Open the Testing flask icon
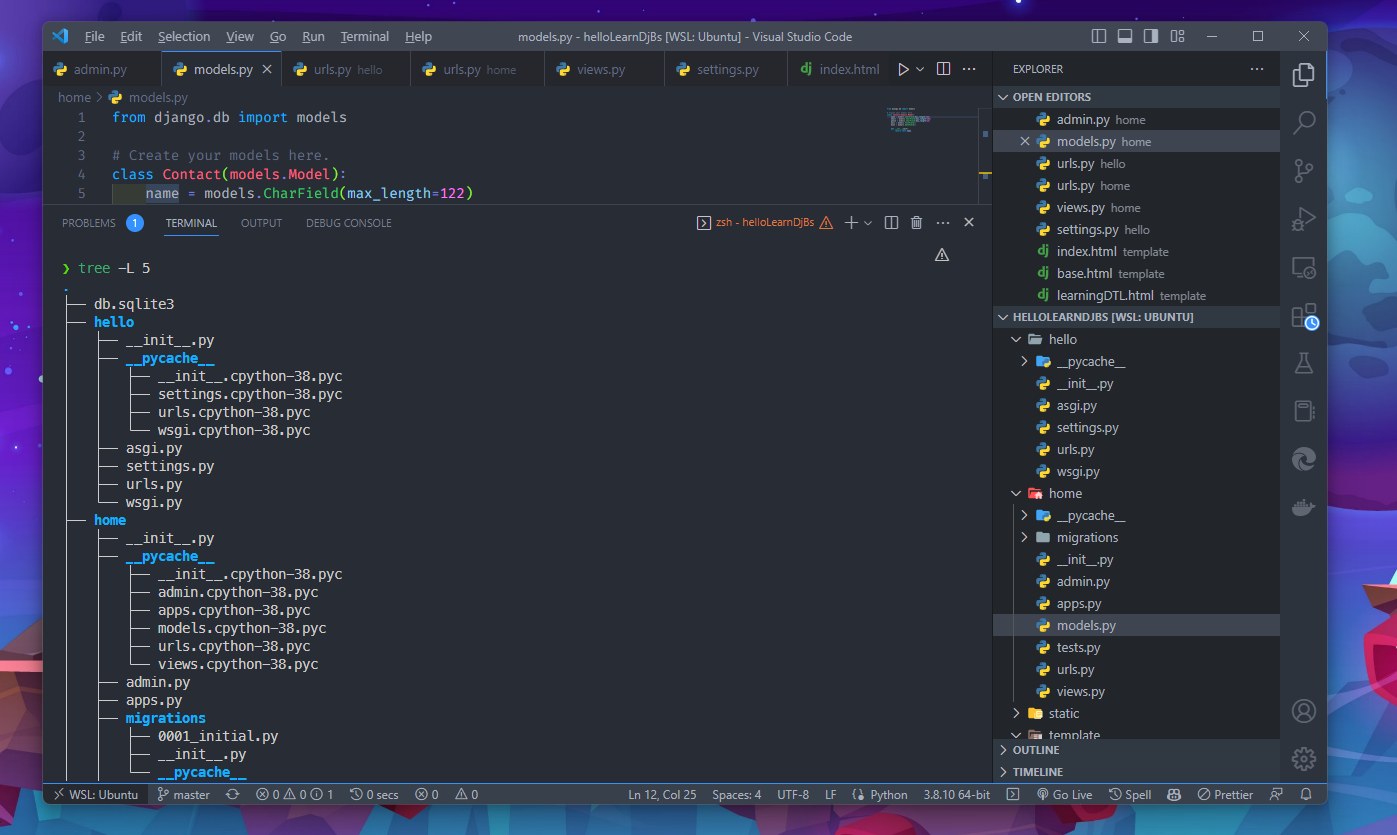 (1303, 363)
